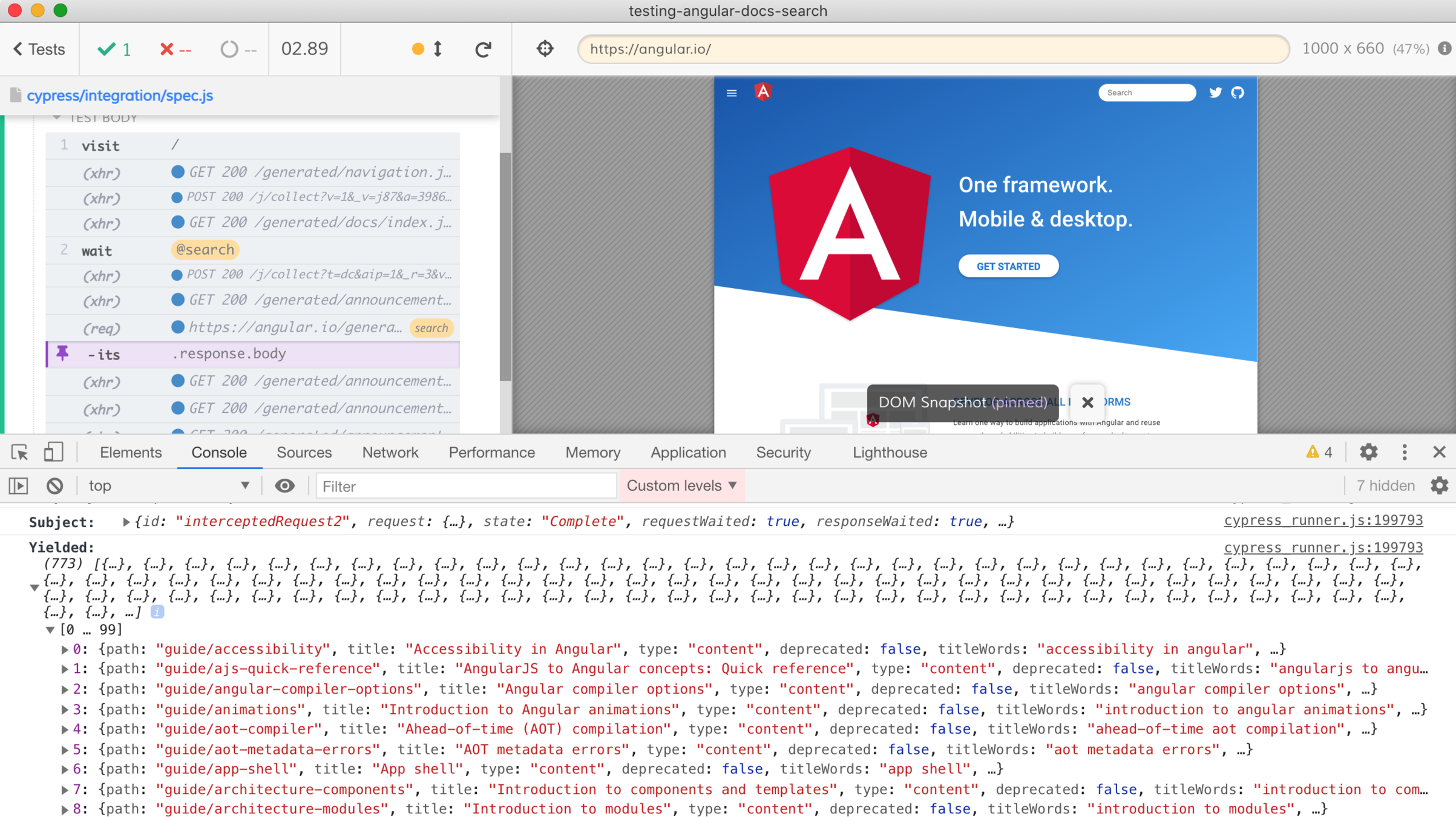Click the inspect element picker icon

(19, 452)
